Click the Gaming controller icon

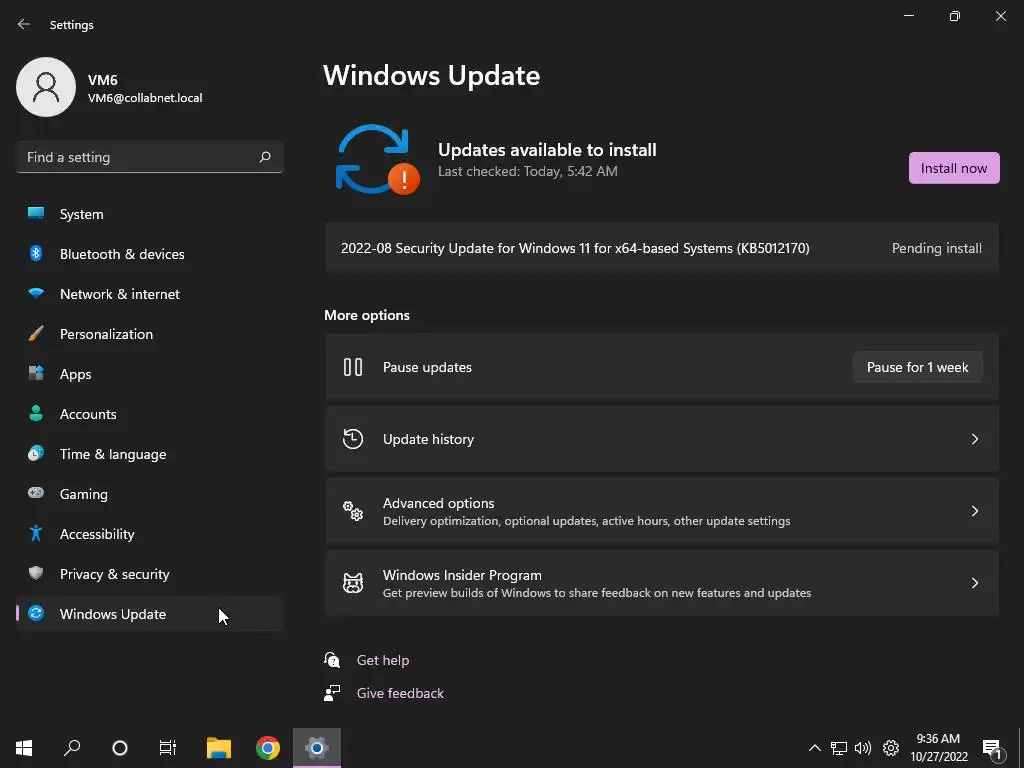click(36, 493)
